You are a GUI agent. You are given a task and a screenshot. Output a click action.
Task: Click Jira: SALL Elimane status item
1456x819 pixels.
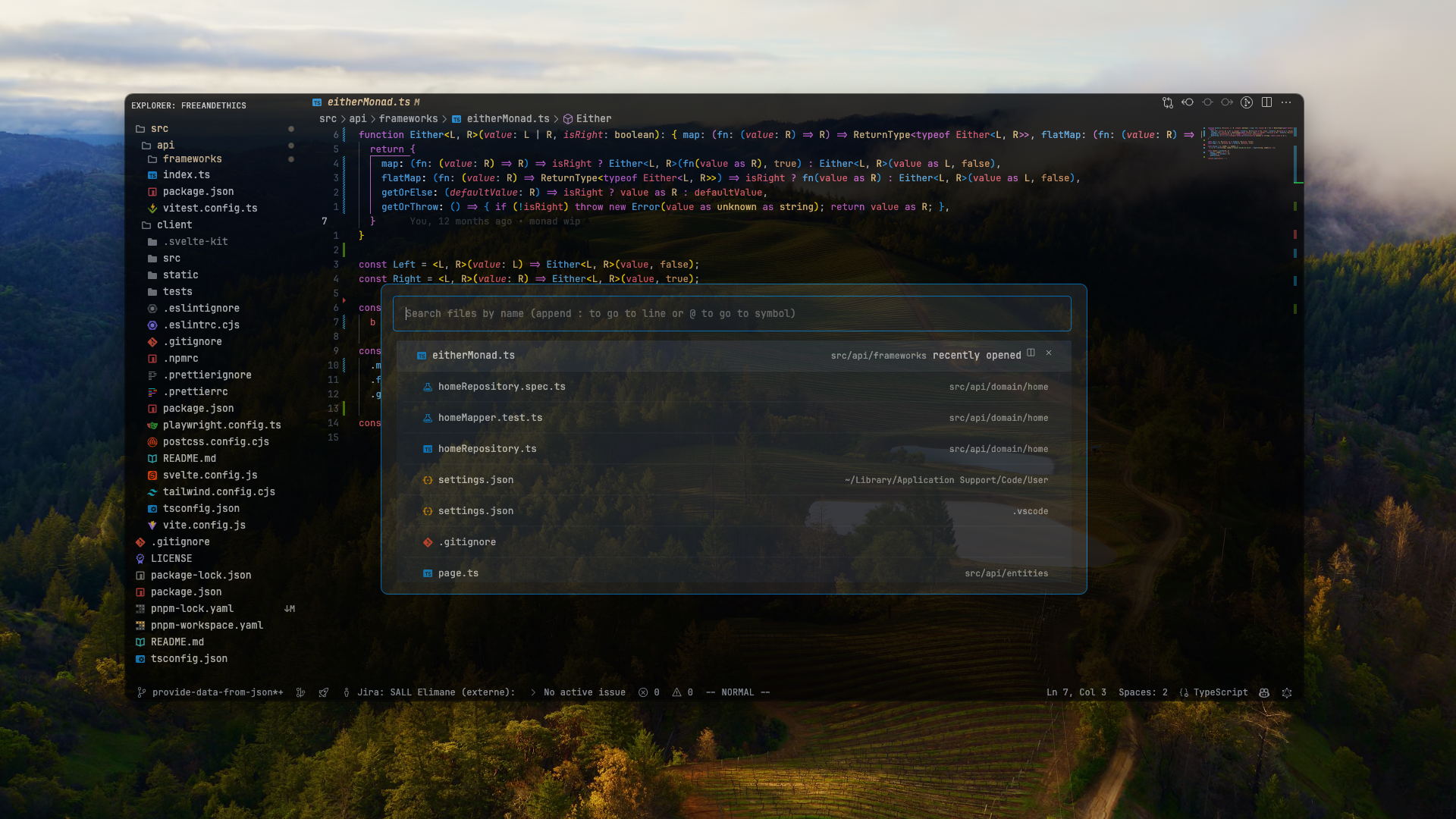[429, 692]
